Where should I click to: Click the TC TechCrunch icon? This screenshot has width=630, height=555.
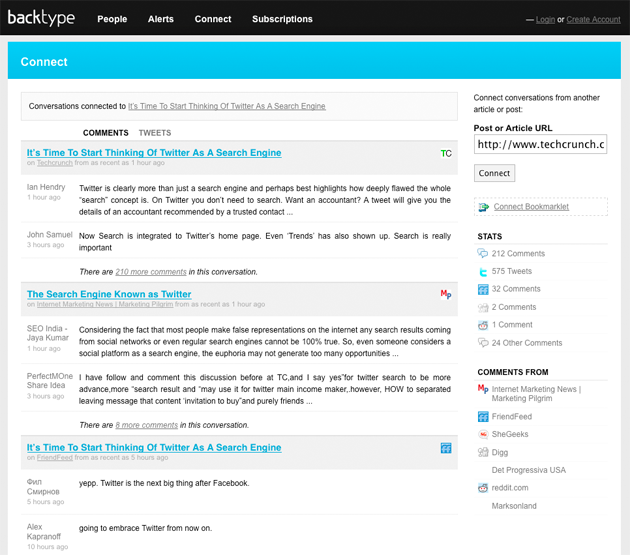point(446,153)
